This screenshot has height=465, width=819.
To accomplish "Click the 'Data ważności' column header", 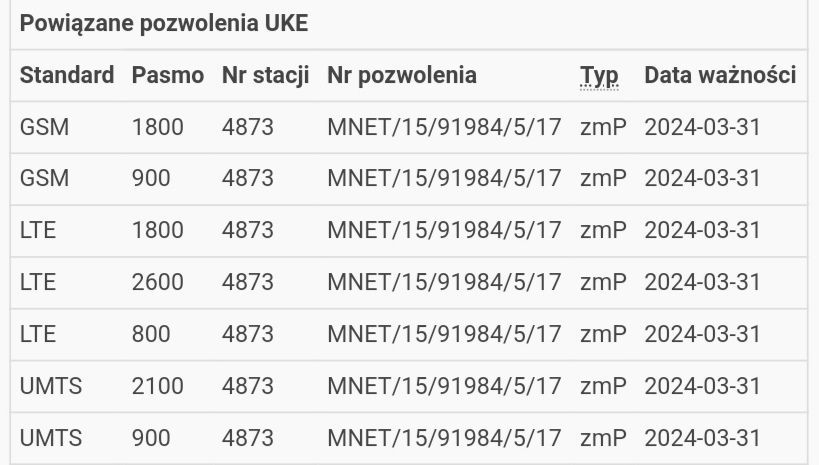I will pyautogui.click(x=720, y=75).
